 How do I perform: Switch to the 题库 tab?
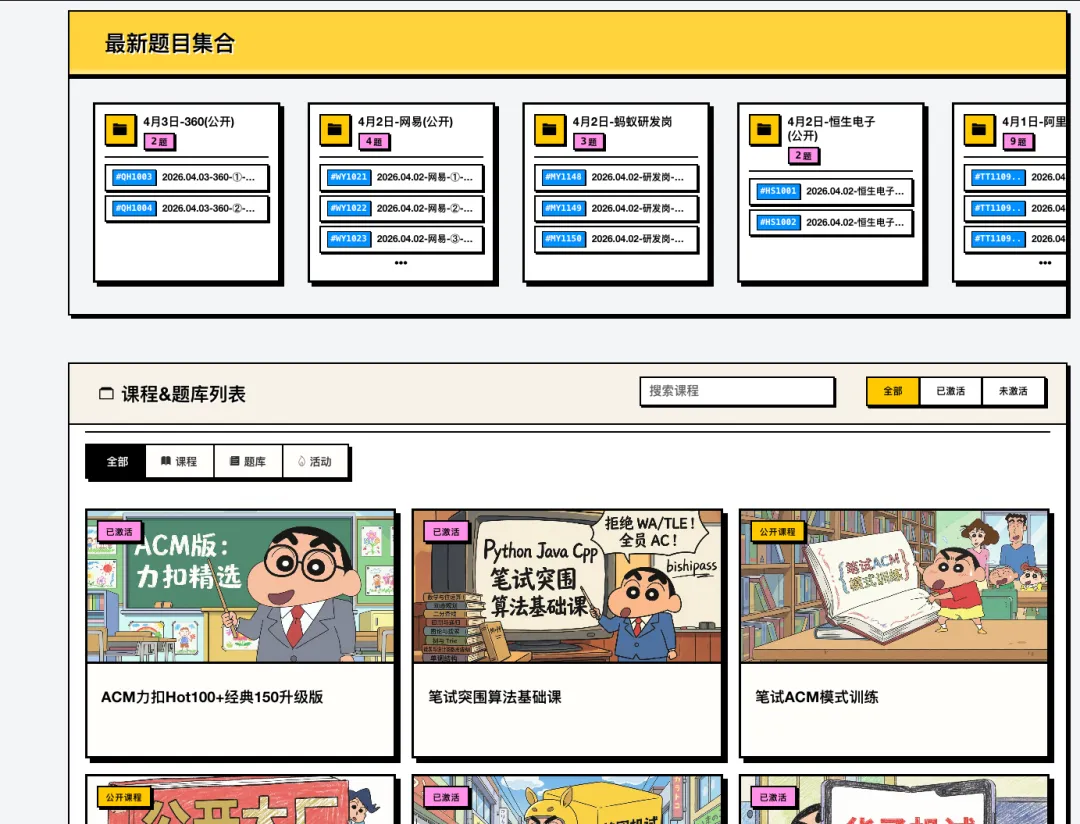[x=248, y=462]
